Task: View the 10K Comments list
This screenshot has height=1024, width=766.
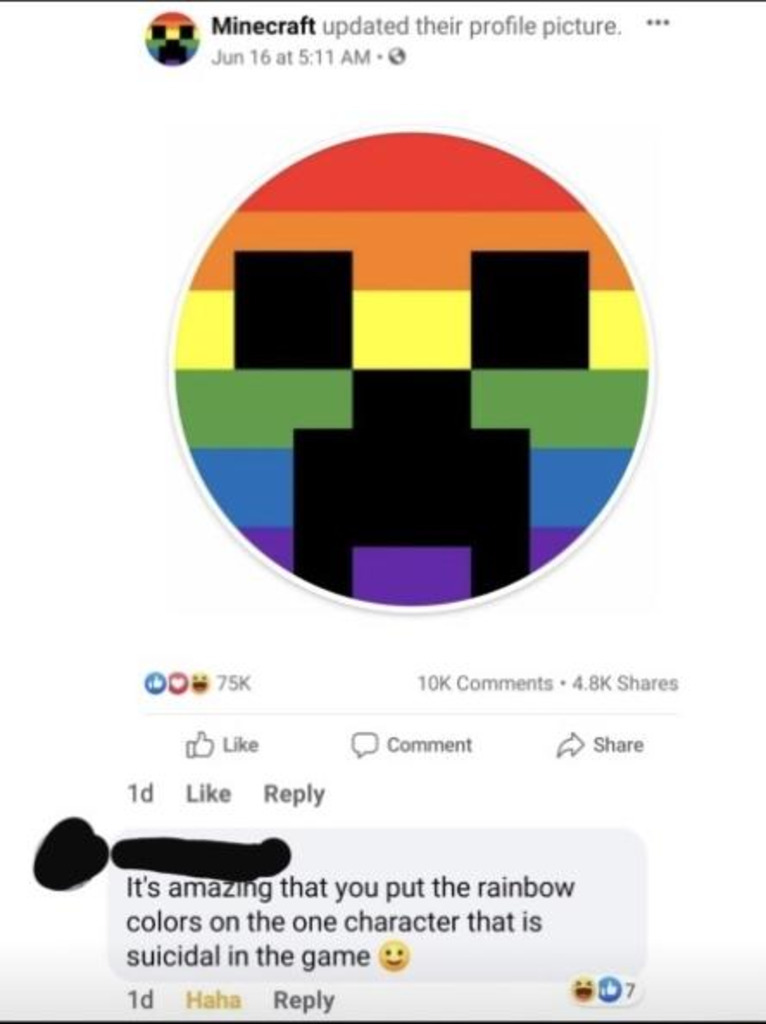Action: click(x=485, y=683)
